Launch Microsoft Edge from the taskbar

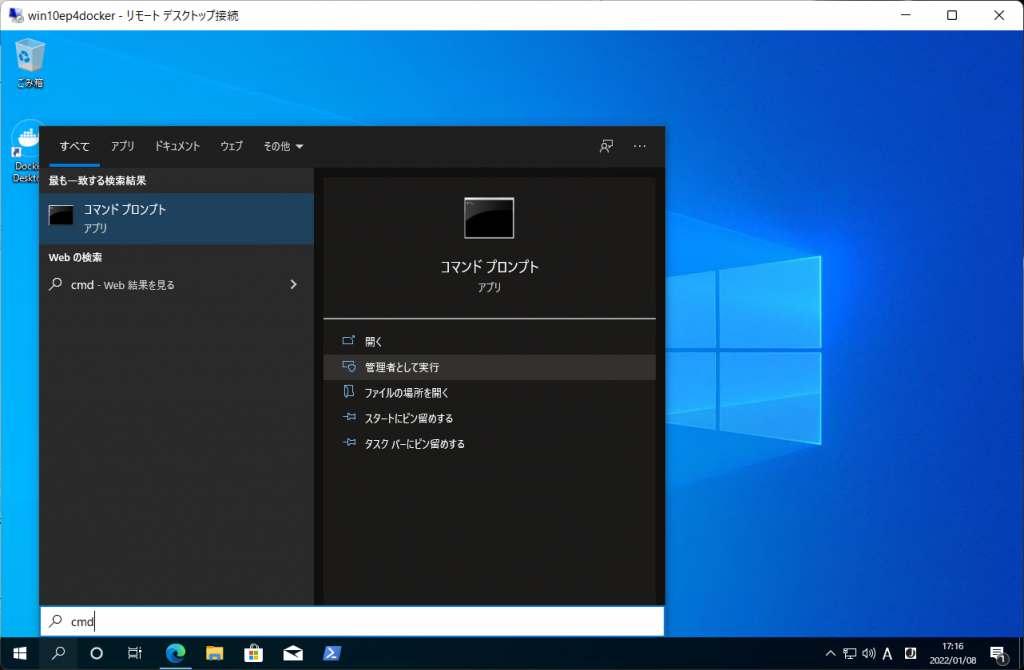(175, 653)
